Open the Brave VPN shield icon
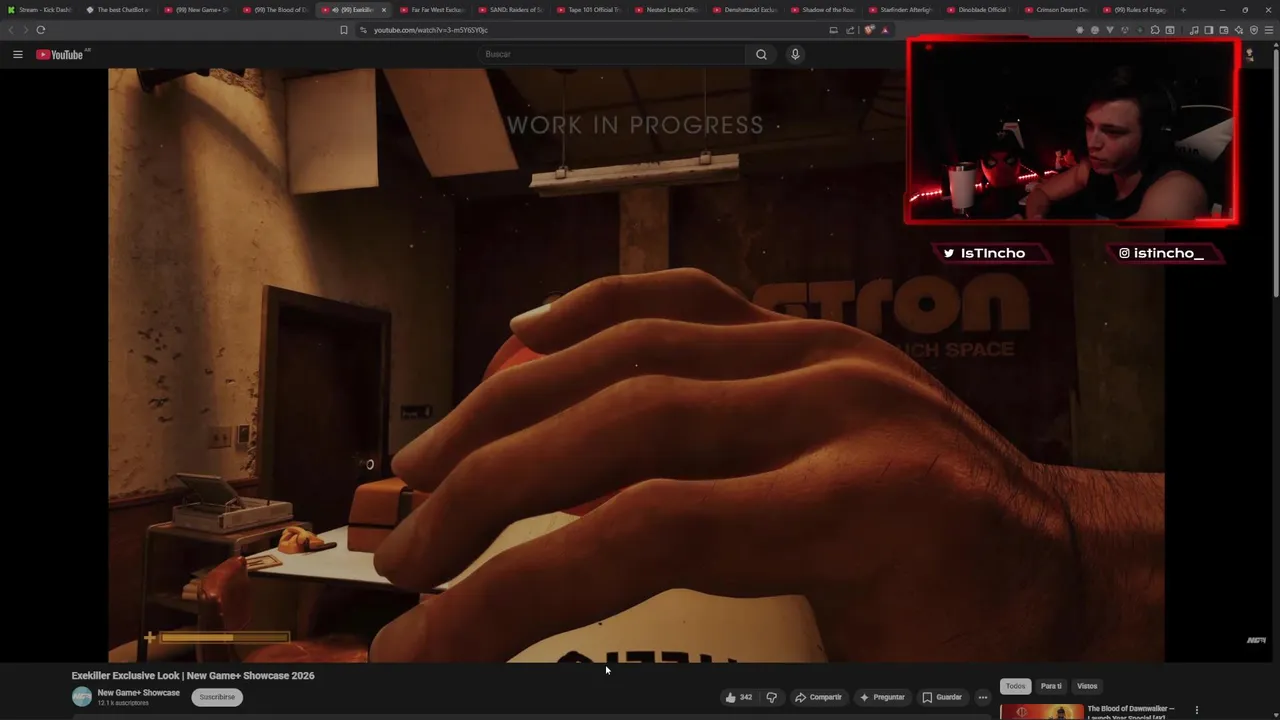The width and height of the screenshot is (1280, 720). coord(1254,30)
